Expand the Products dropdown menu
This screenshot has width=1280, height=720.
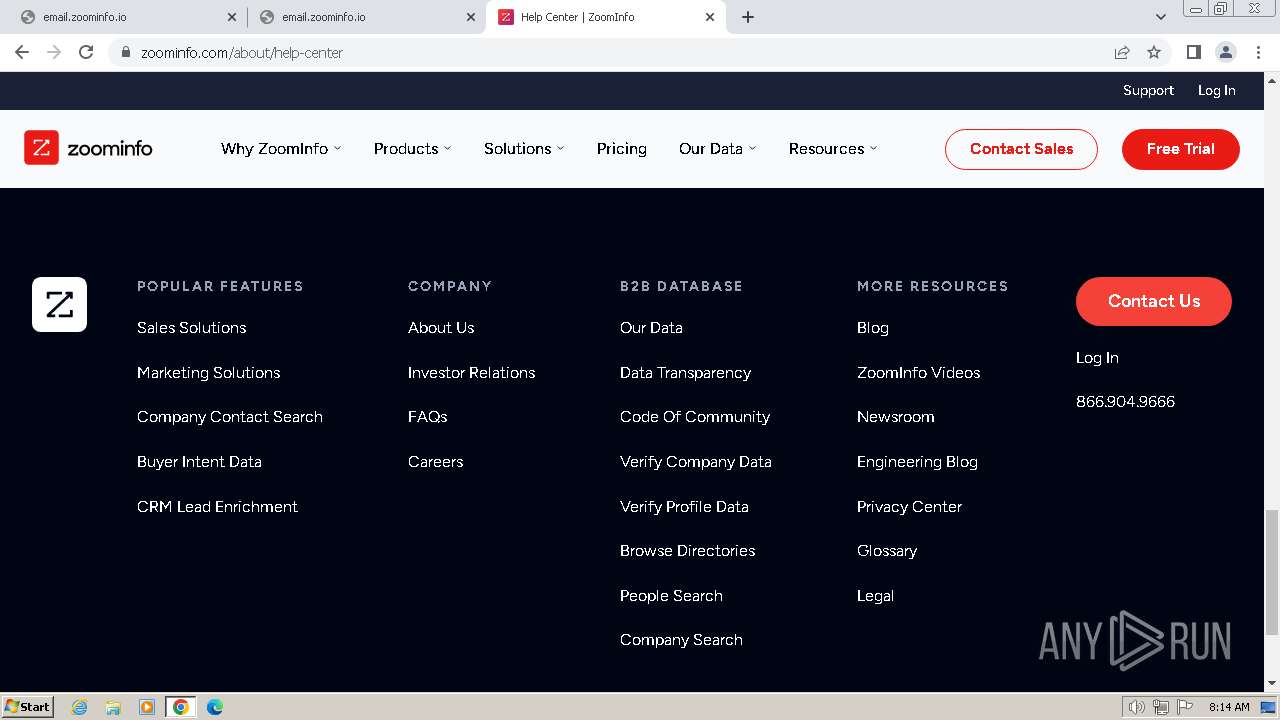[412, 149]
